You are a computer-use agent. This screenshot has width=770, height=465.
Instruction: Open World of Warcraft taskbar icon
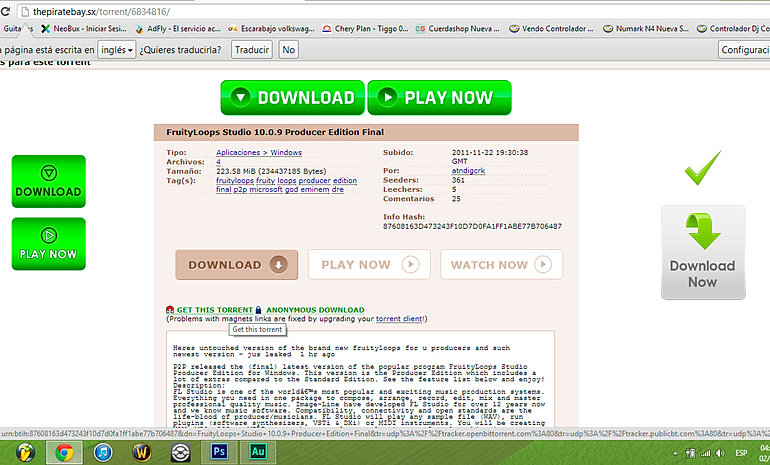coord(141,452)
